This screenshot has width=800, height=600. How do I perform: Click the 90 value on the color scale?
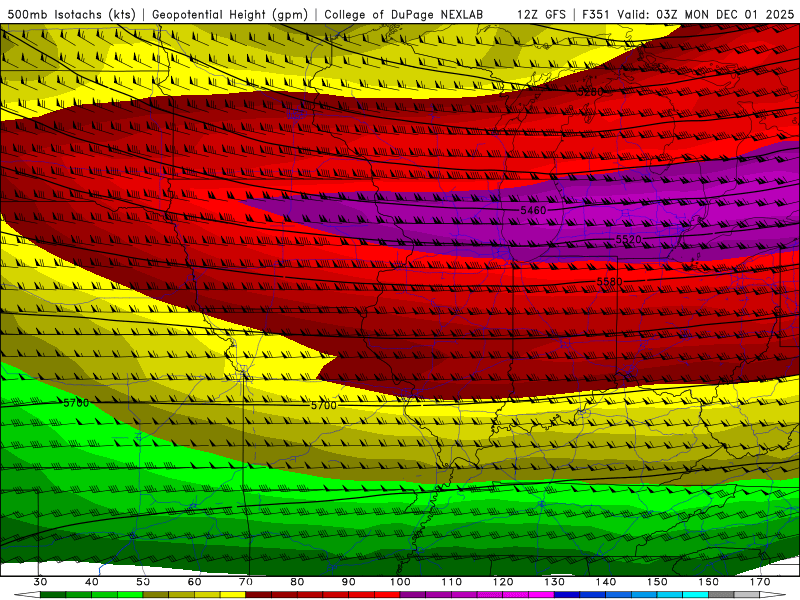[348, 582]
